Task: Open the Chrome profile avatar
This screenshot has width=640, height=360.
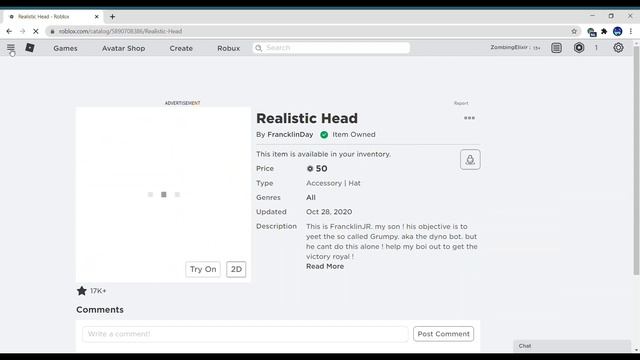Action: click(x=618, y=31)
